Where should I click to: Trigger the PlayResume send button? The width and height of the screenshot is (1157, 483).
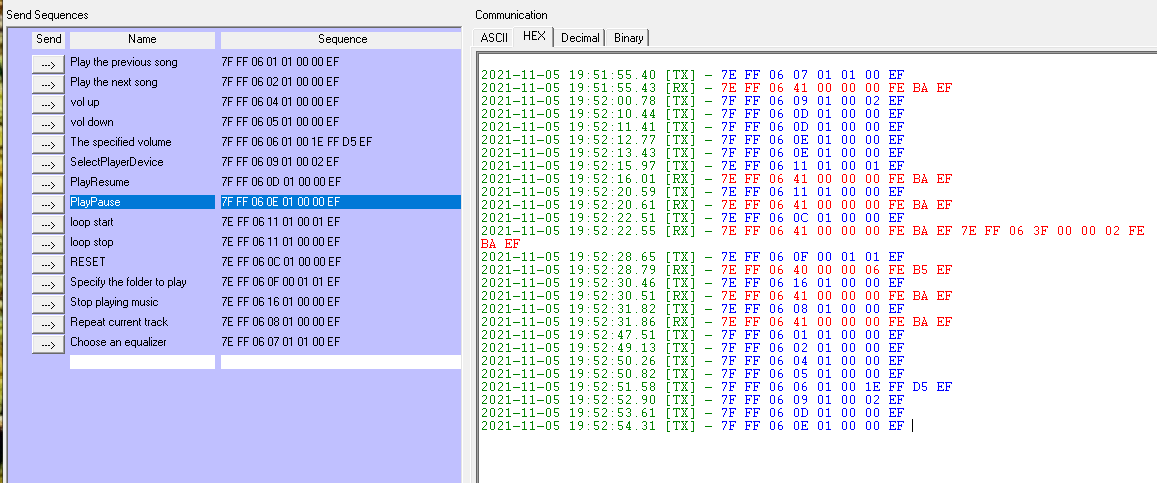point(48,182)
